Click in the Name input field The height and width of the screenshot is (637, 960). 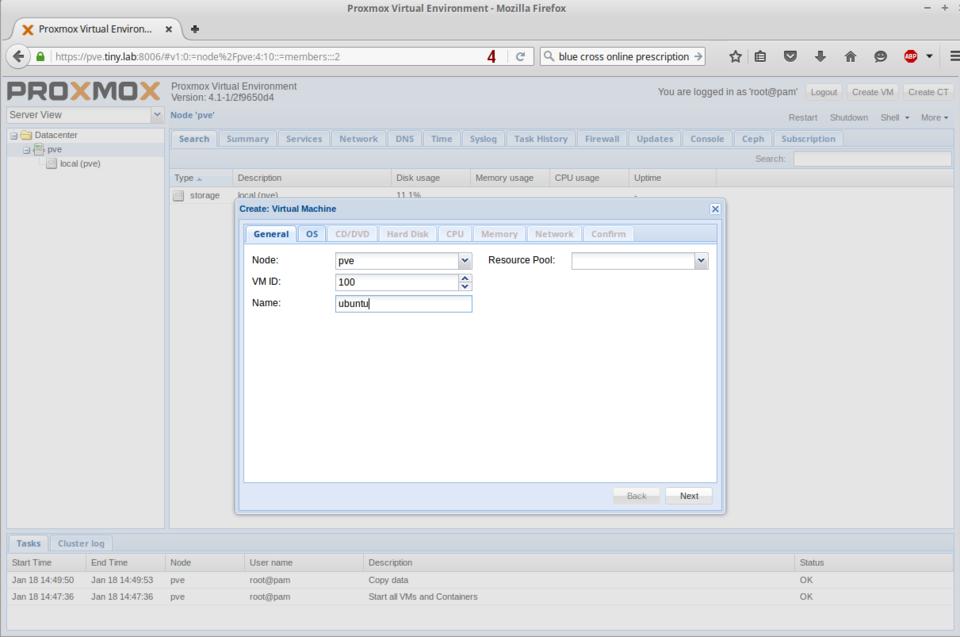tap(403, 304)
